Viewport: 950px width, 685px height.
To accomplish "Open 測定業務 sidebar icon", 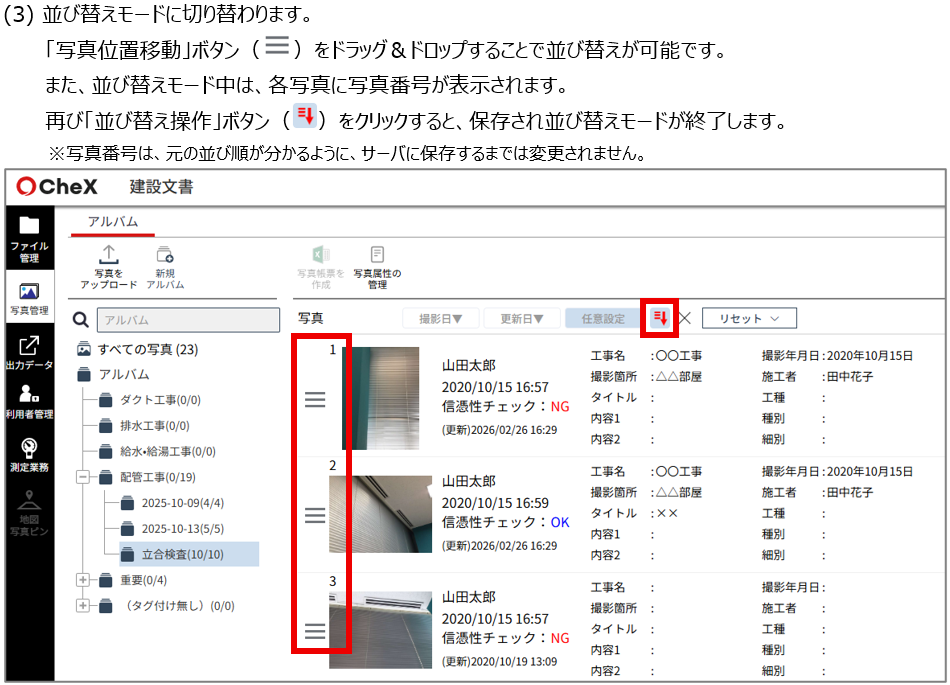I will coord(29,454).
